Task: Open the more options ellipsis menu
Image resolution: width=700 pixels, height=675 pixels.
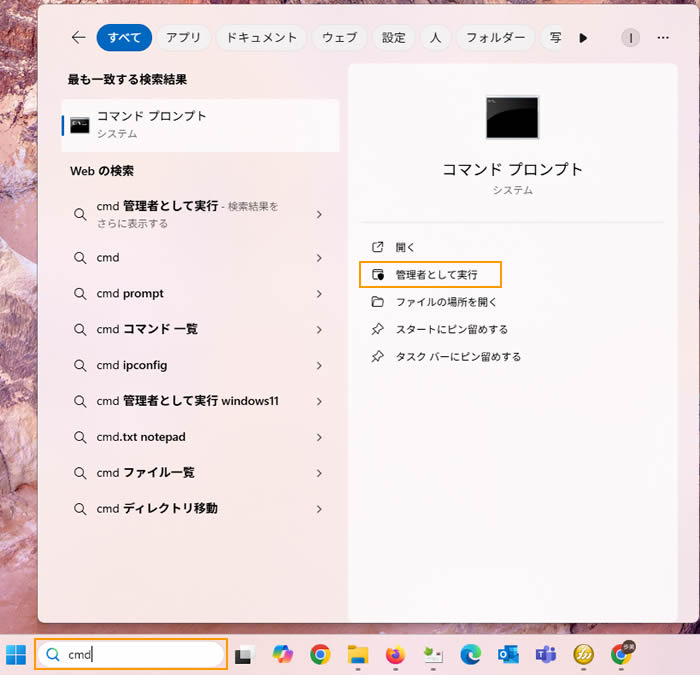Action: click(x=662, y=38)
